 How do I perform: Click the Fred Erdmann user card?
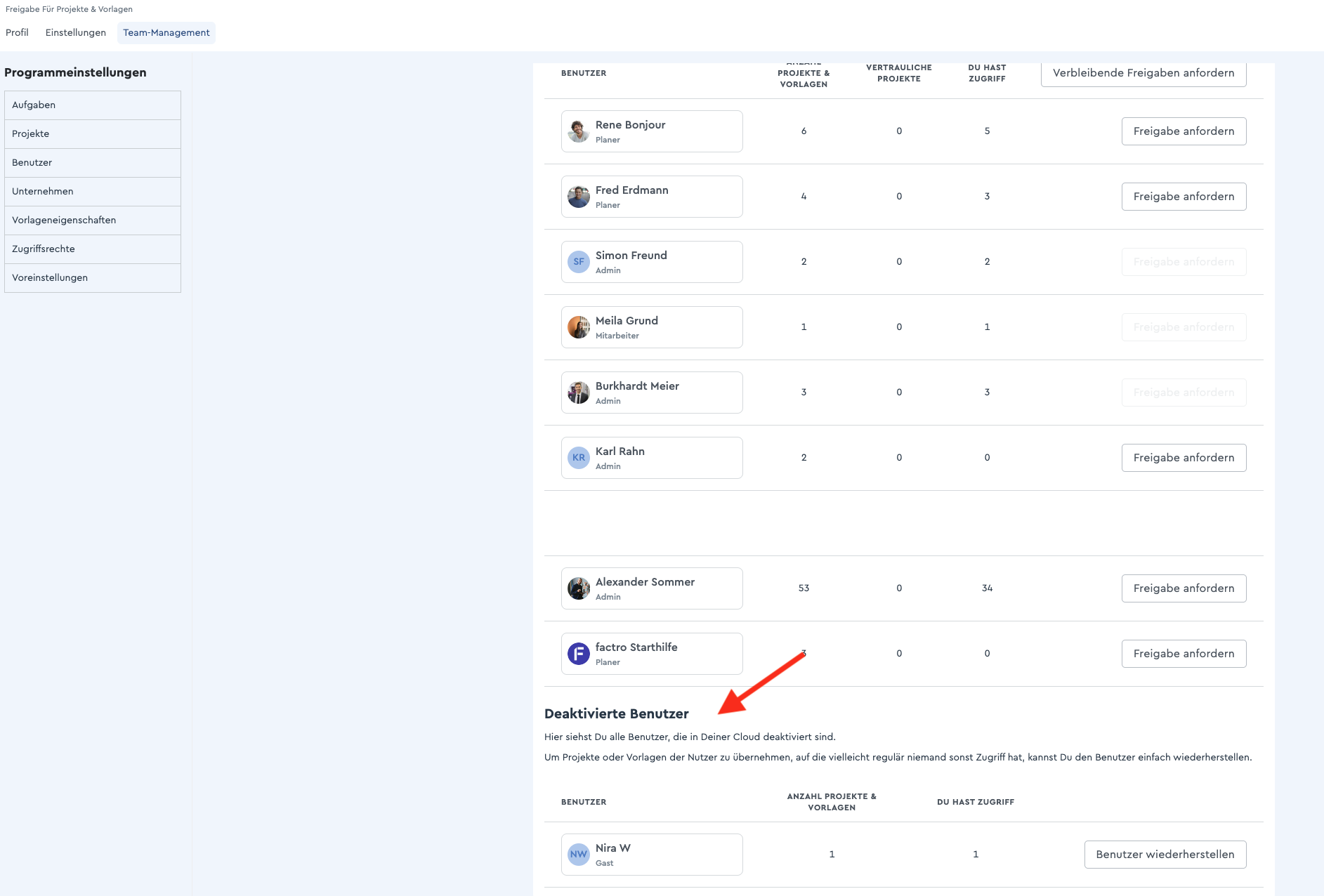pyautogui.click(x=652, y=197)
